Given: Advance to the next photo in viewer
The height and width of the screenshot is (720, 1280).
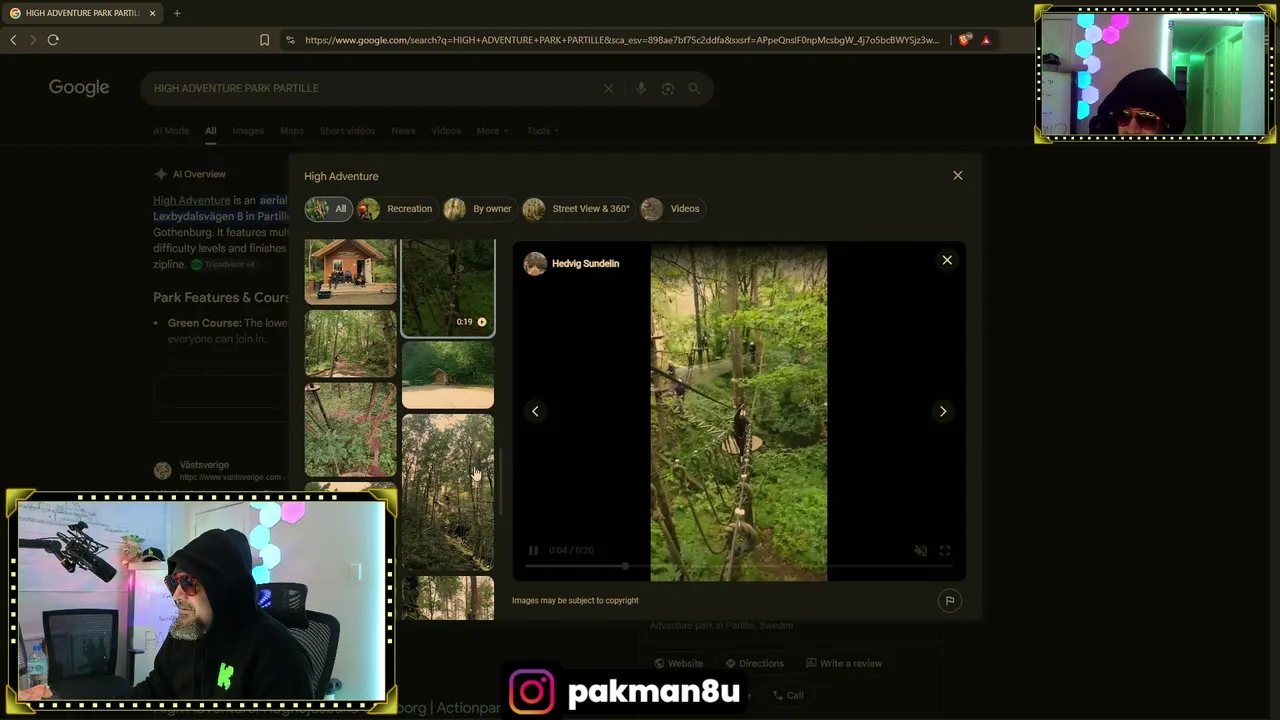Looking at the screenshot, I should pyautogui.click(x=943, y=411).
